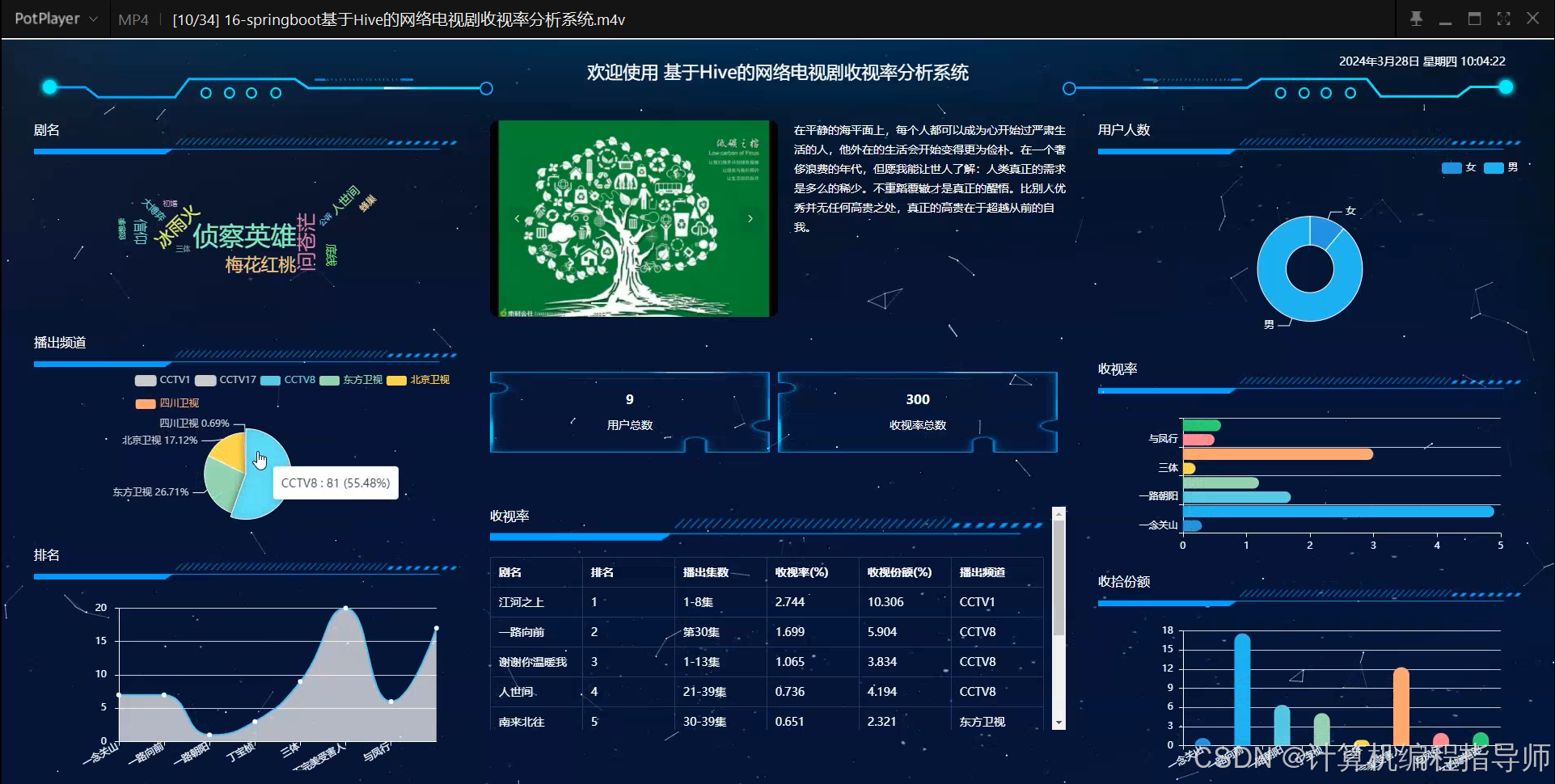Screen dimensions: 1555x784
Task: Click the date and time display
Action: pos(1422,61)
